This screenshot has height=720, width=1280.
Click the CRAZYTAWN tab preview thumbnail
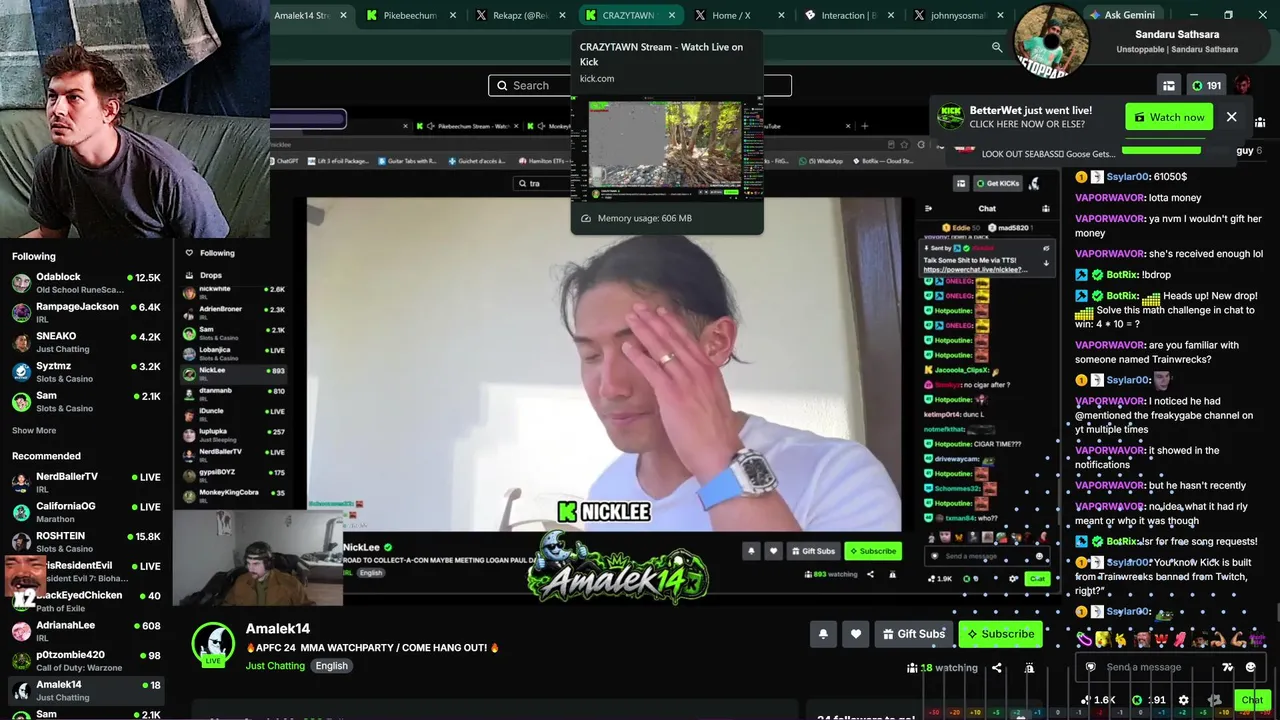coord(666,150)
